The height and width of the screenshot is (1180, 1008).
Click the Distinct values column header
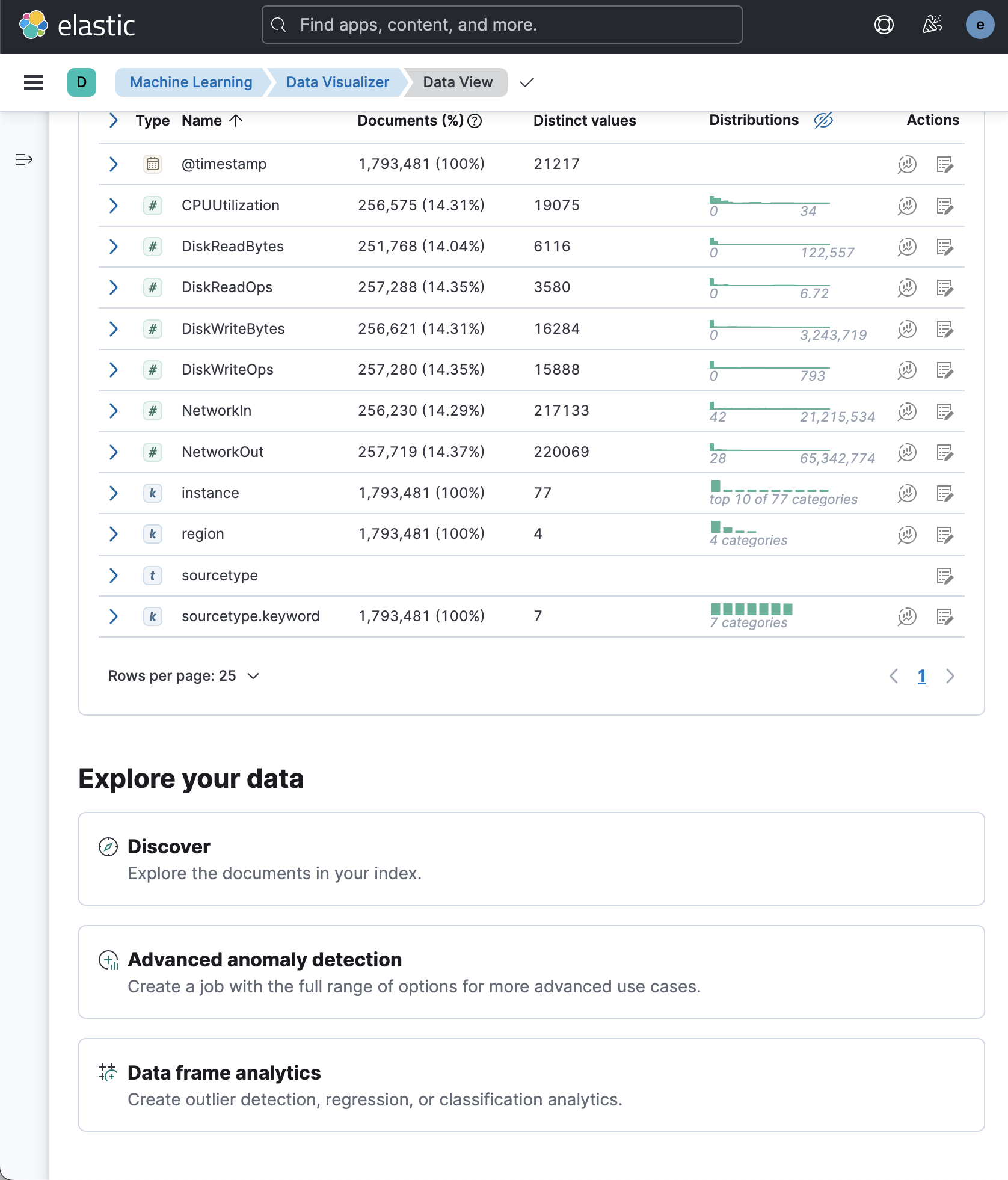click(585, 121)
